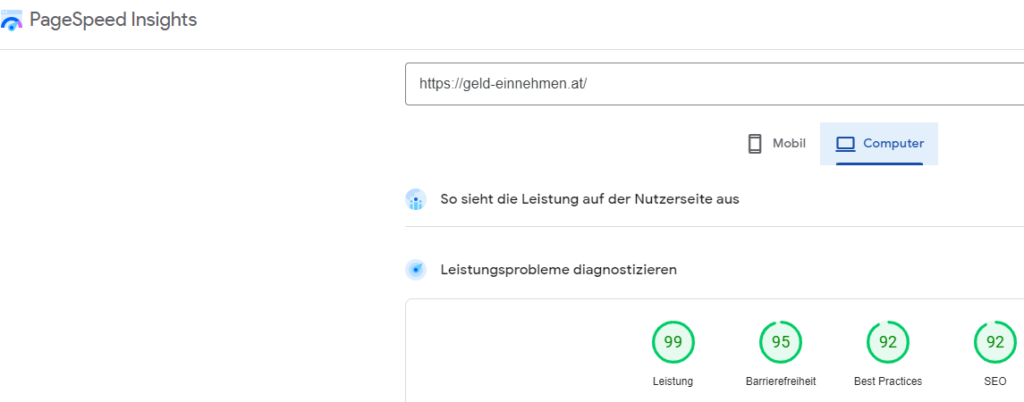This screenshot has height=402, width=1024.
Task: Click the PageSpeed Insights logo icon
Action: click(x=12, y=21)
